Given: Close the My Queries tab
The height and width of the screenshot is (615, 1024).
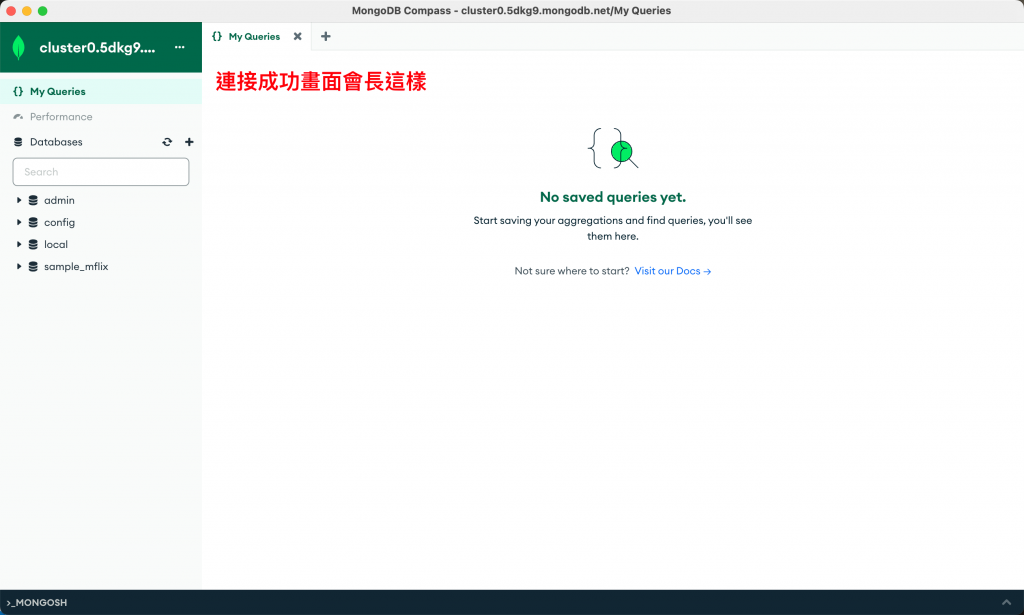Looking at the screenshot, I should click(x=298, y=37).
